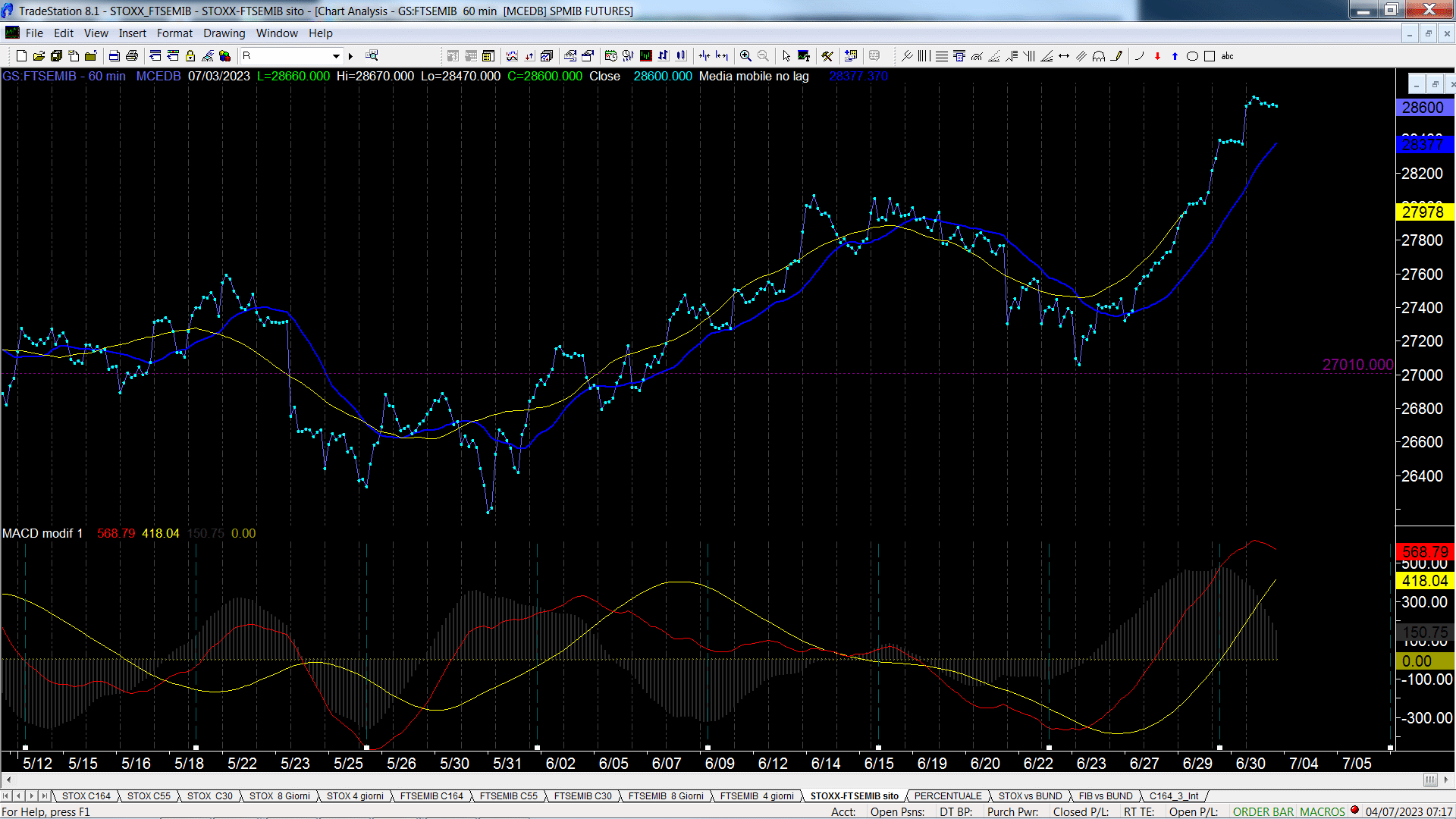Open the symbol R dropdown arrow
The image size is (1456, 819).
tap(336, 56)
